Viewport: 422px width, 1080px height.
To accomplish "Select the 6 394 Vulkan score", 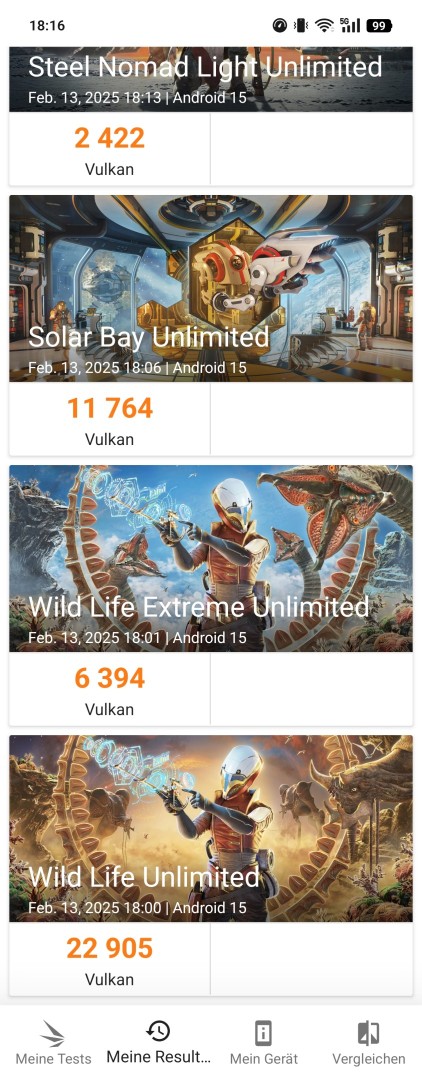I will click(109, 678).
